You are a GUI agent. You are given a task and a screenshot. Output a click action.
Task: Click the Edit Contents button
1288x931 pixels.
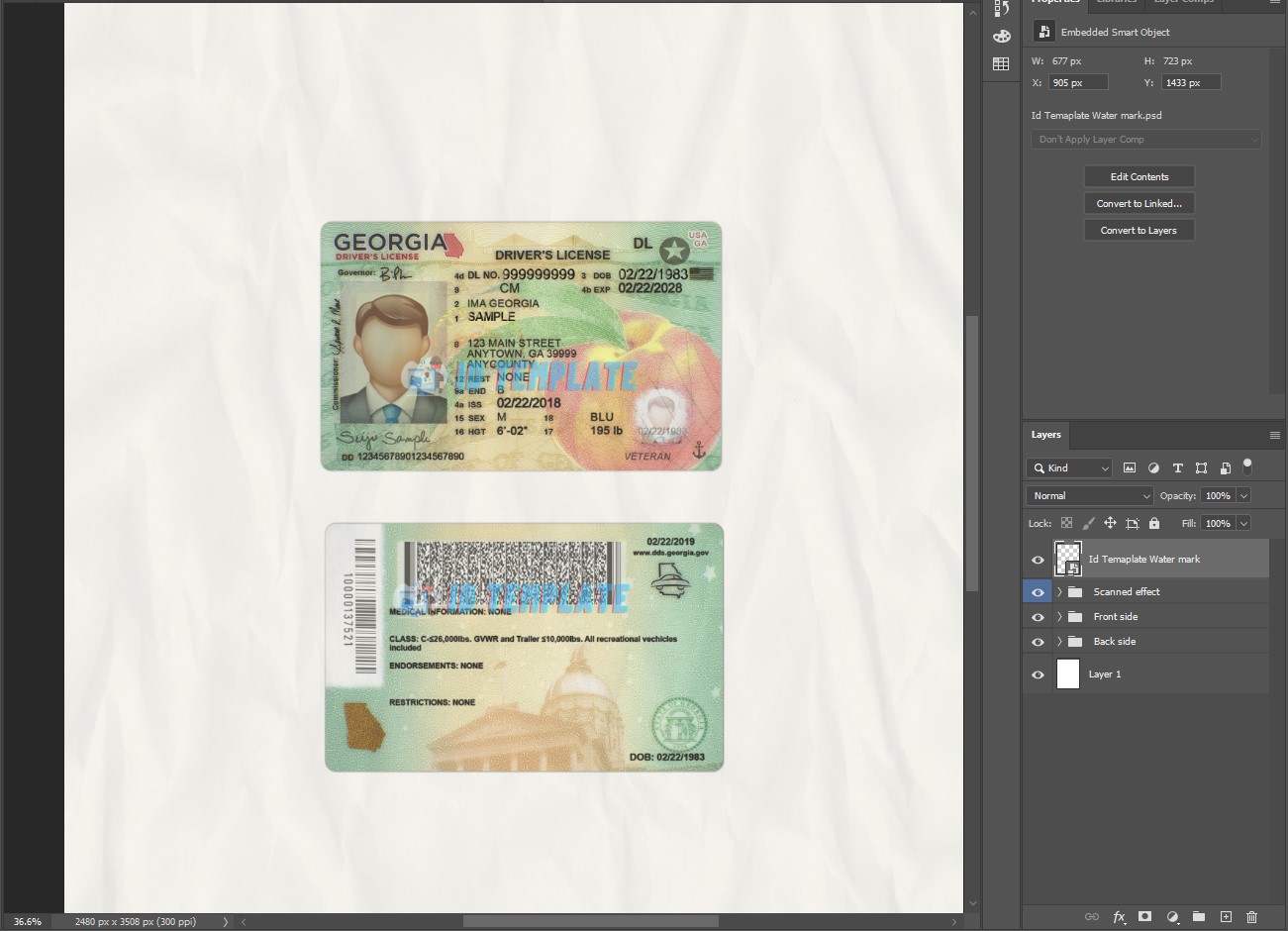(1139, 176)
